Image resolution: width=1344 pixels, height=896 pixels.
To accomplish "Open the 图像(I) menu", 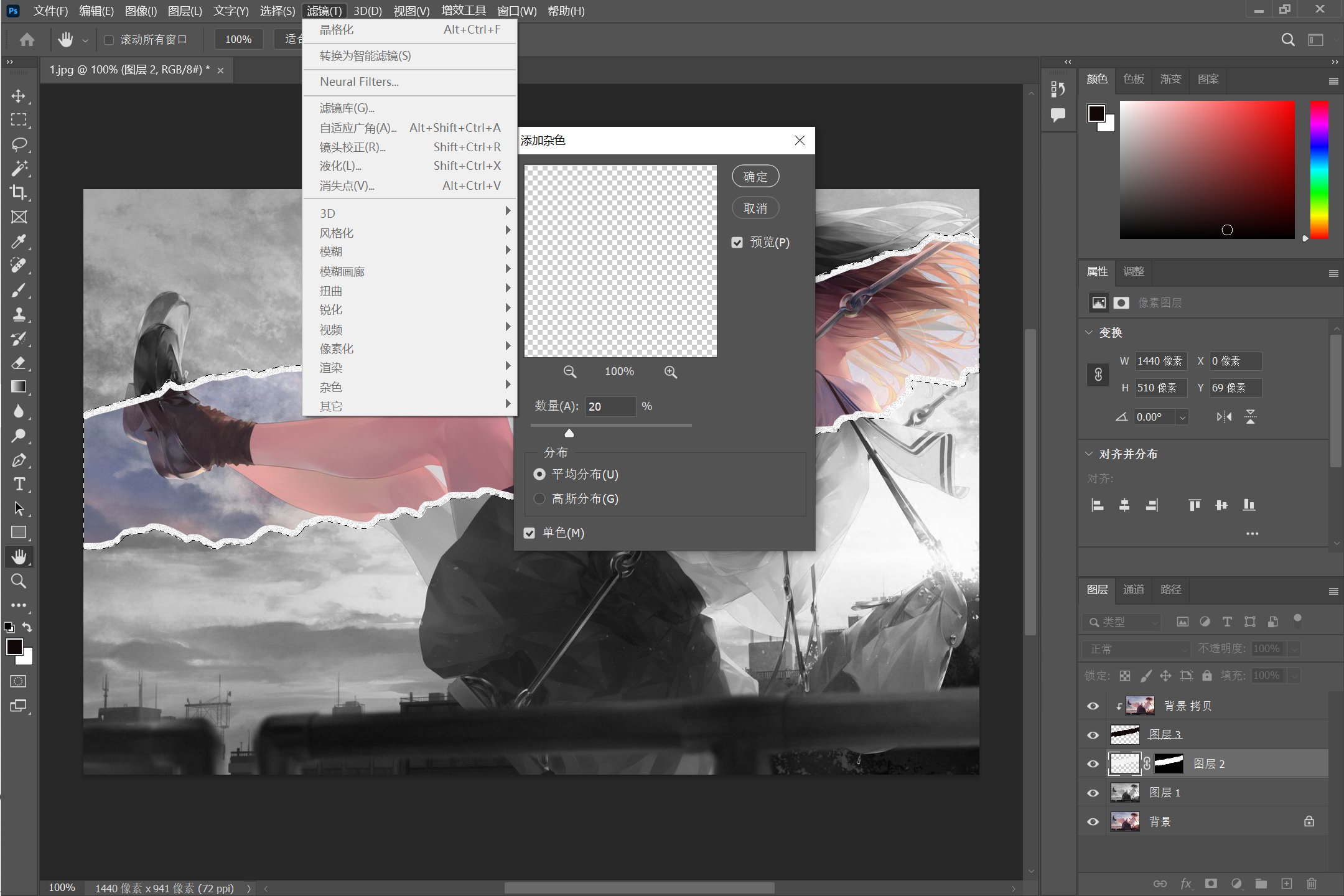I will (x=141, y=11).
